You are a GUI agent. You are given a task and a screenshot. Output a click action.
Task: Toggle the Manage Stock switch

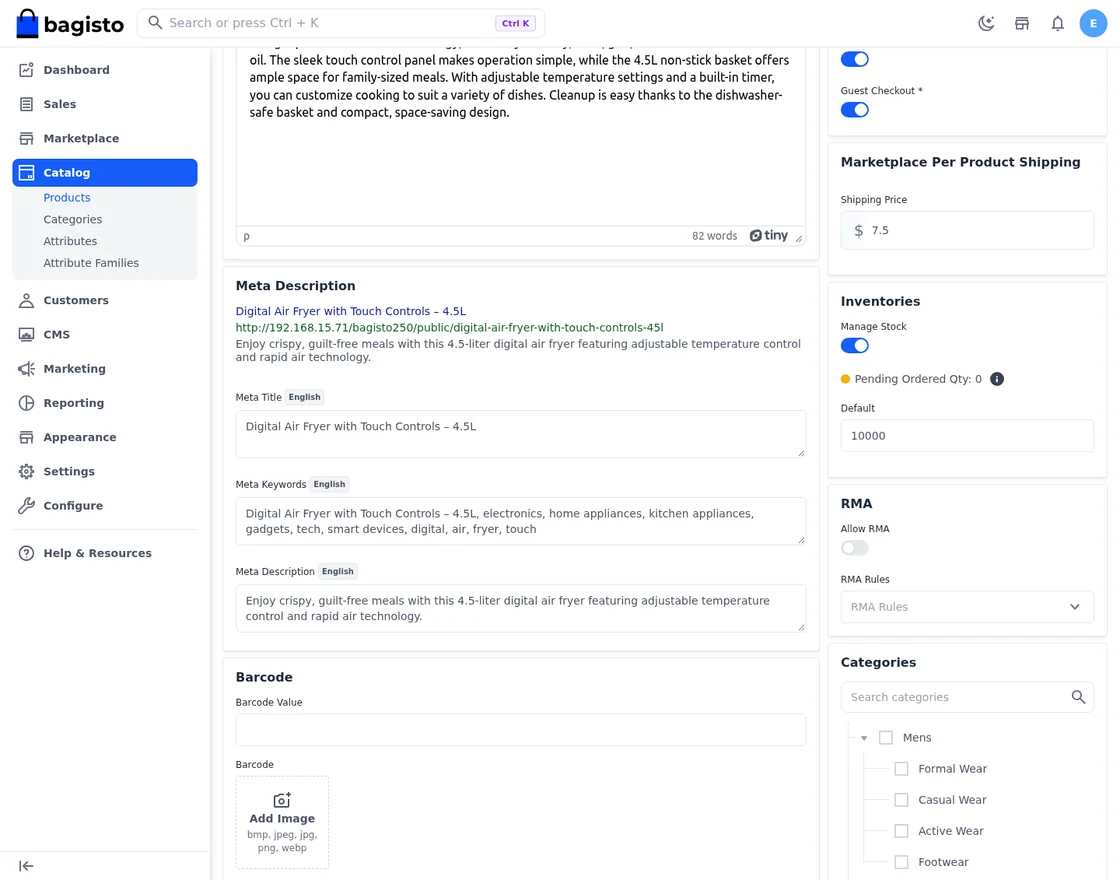point(854,346)
